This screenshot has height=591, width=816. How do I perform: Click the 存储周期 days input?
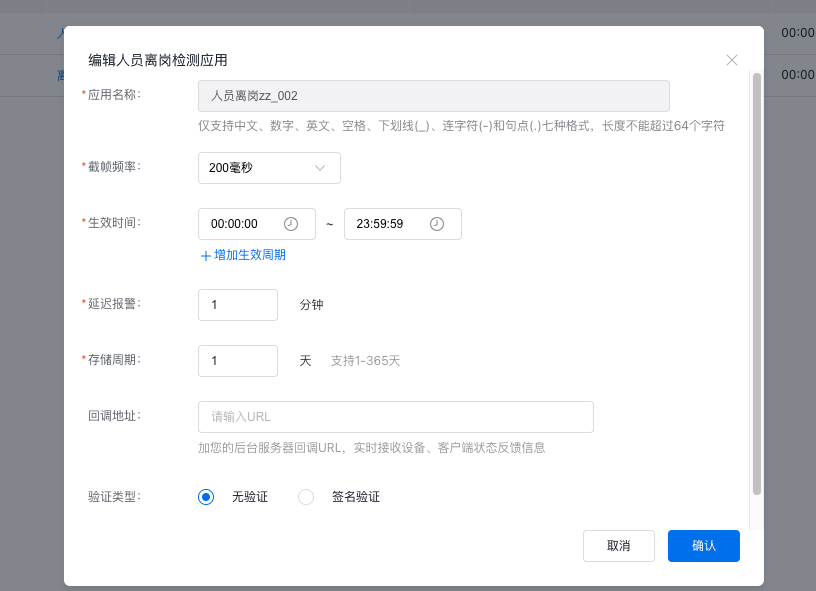click(238, 361)
